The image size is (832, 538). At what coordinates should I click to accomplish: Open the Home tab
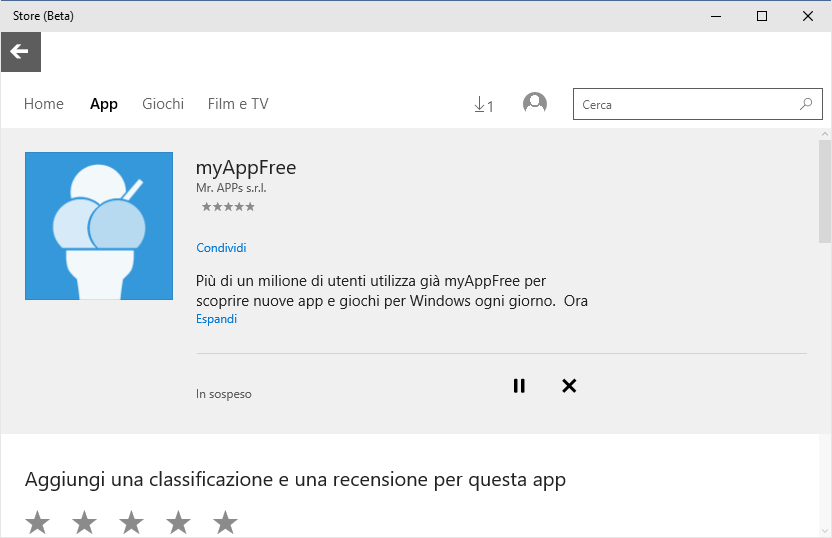[44, 104]
